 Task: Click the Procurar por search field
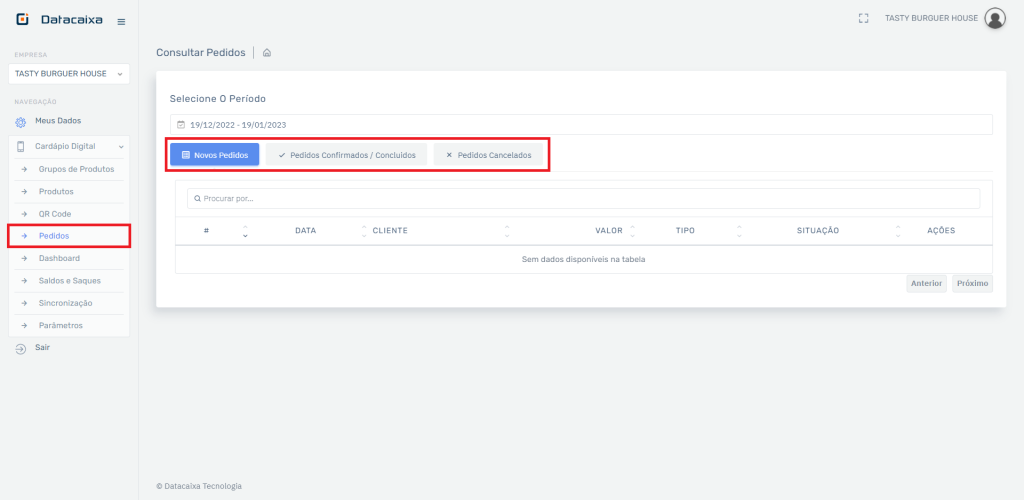(583, 199)
